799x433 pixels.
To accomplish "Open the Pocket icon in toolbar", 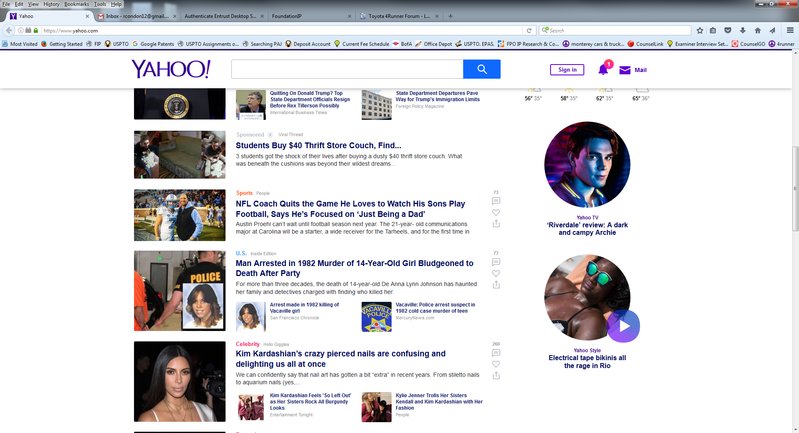I will pyautogui.click(x=728, y=31).
